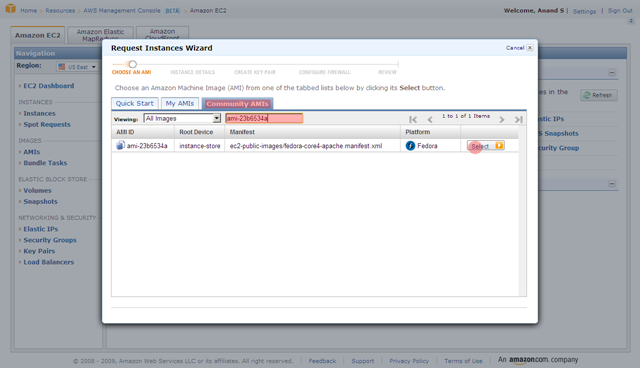The image size is (640, 368).
Task: Open the US East region dropdown
Action: (x=77, y=67)
